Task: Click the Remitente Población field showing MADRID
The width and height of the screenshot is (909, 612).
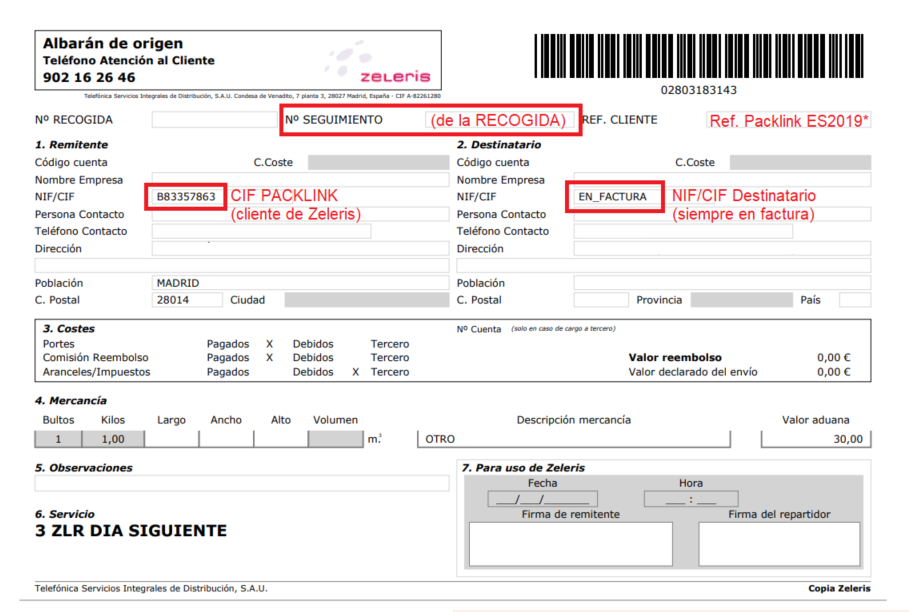Action: 300,283
